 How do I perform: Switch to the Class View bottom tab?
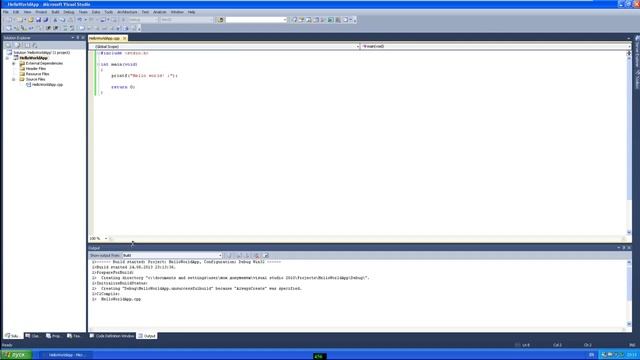33,336
